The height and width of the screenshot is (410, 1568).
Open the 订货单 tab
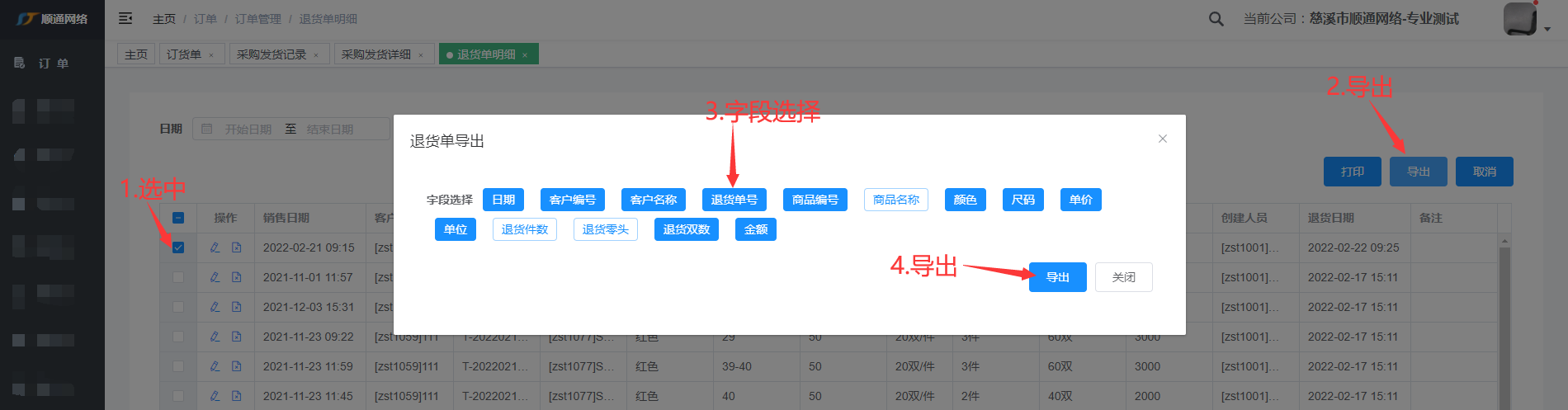[x=183, y=54]
